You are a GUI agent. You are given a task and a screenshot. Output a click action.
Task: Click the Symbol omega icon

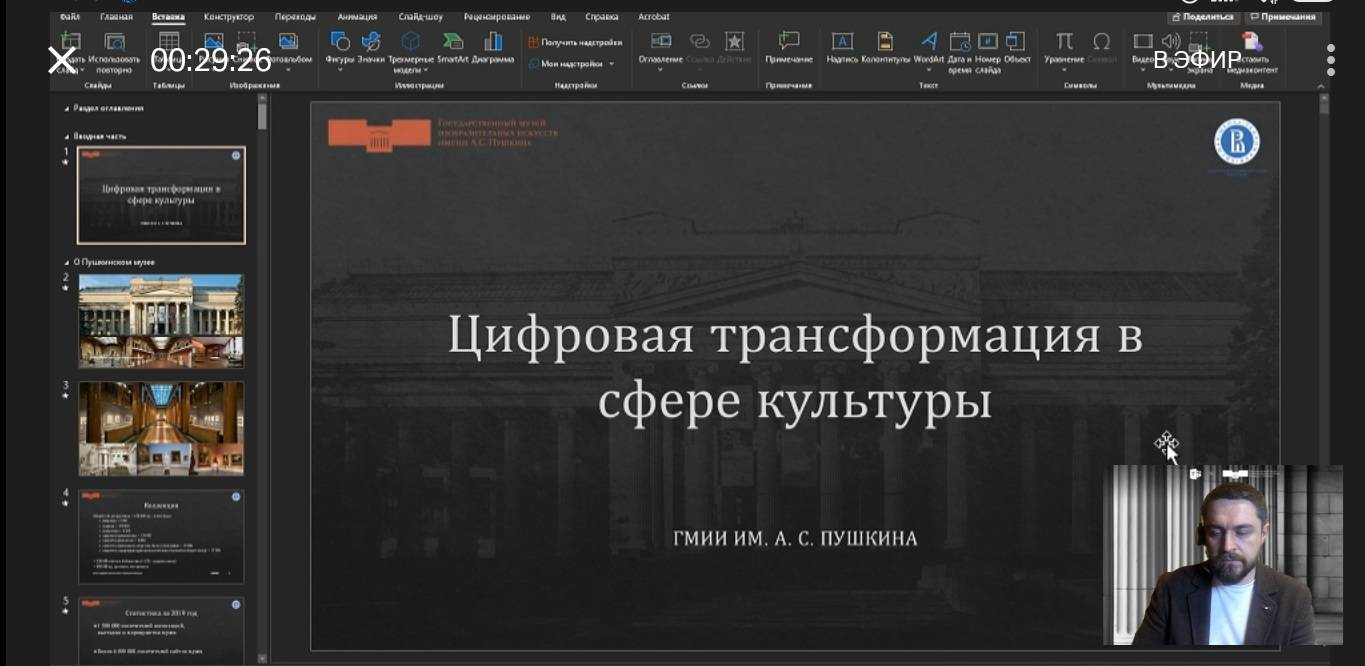pyautogui.click(x=1102, y=41)
